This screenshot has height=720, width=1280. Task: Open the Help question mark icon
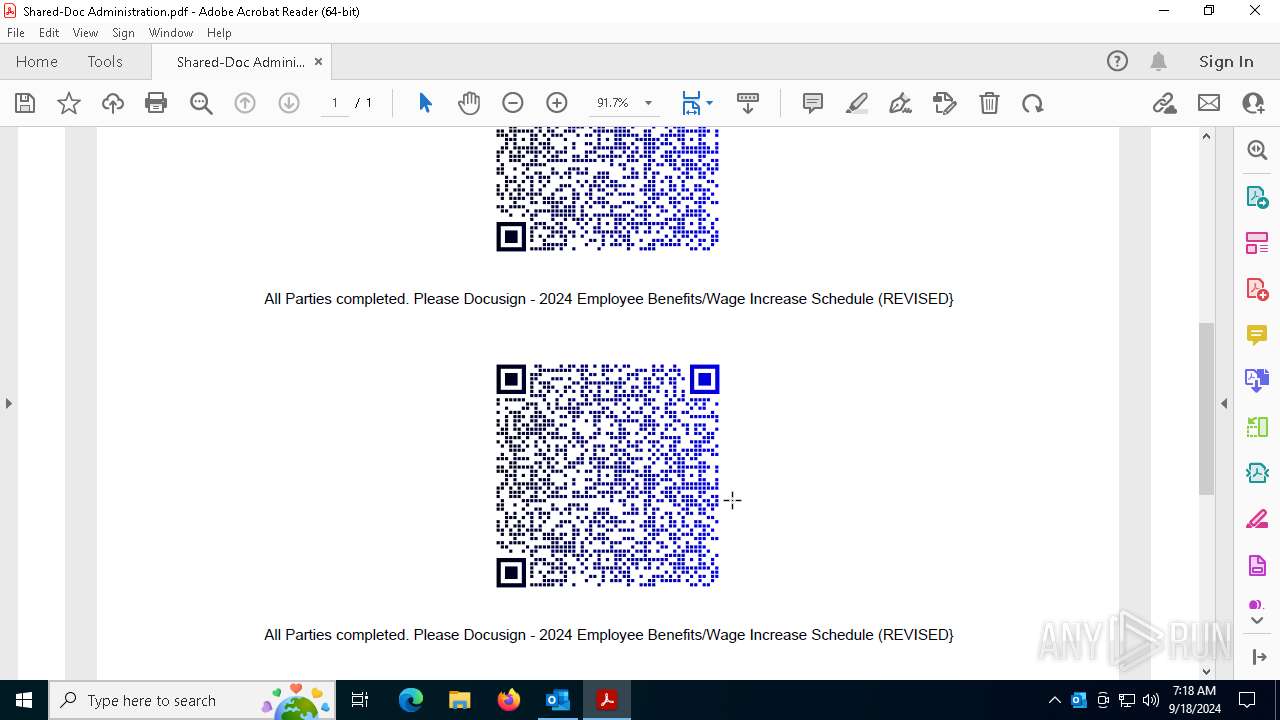click(1117, 61)
